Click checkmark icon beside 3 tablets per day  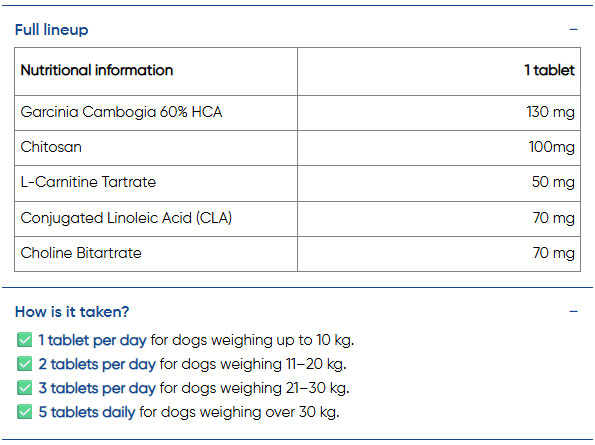(25, 388)
